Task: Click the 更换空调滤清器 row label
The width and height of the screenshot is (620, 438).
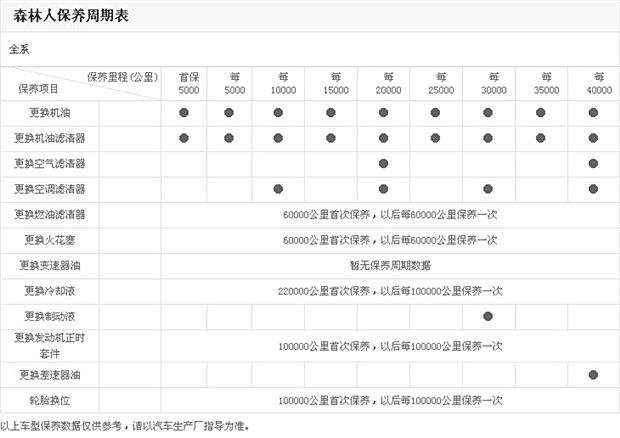Action: [50, 189]
